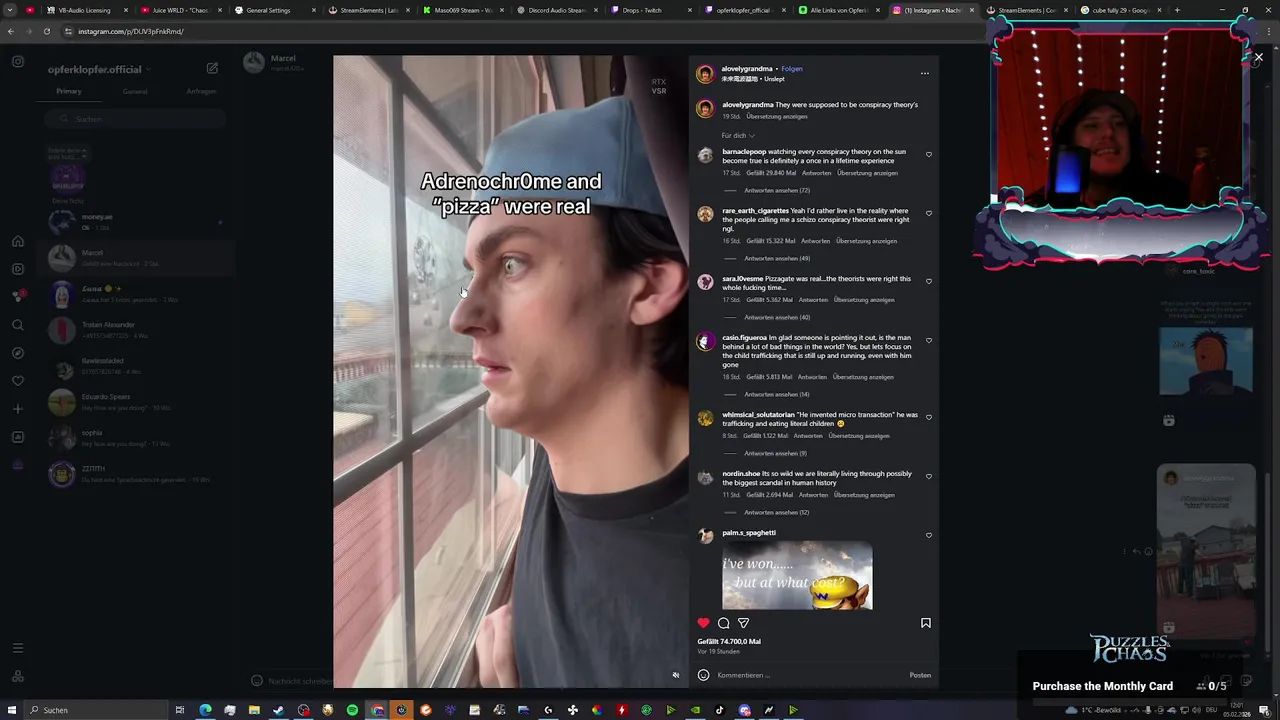
Task: Open the emoji picker in the comment field
Action: [703, 675]
